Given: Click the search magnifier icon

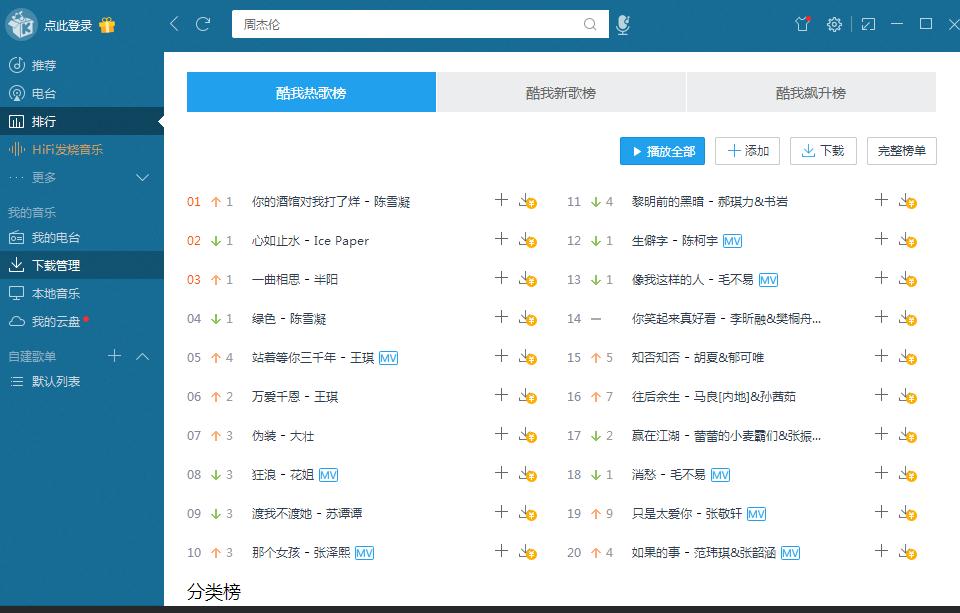Looking at the screenshot, I should click(592, 24).
